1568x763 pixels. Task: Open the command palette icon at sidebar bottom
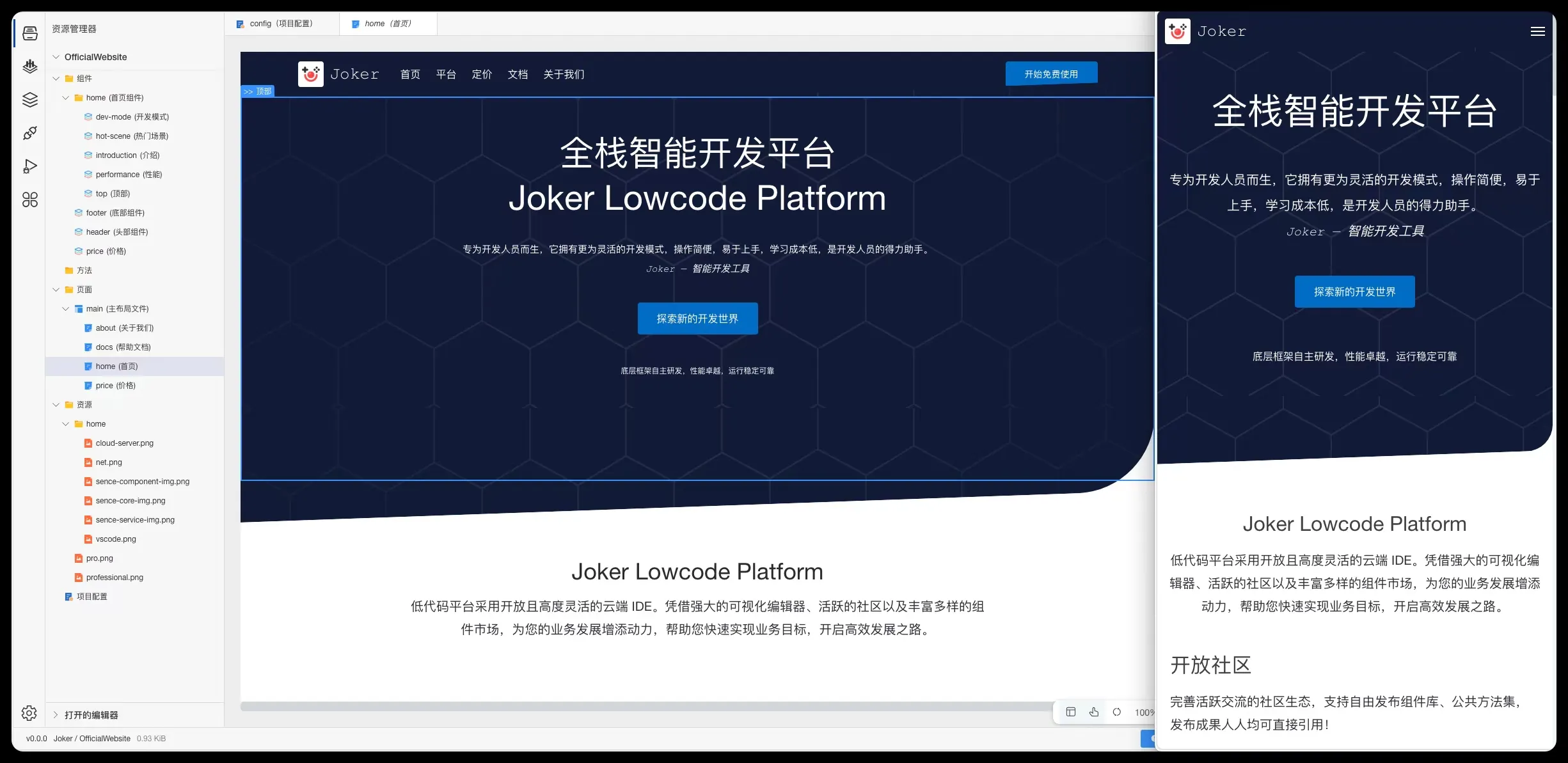[29, 200]
